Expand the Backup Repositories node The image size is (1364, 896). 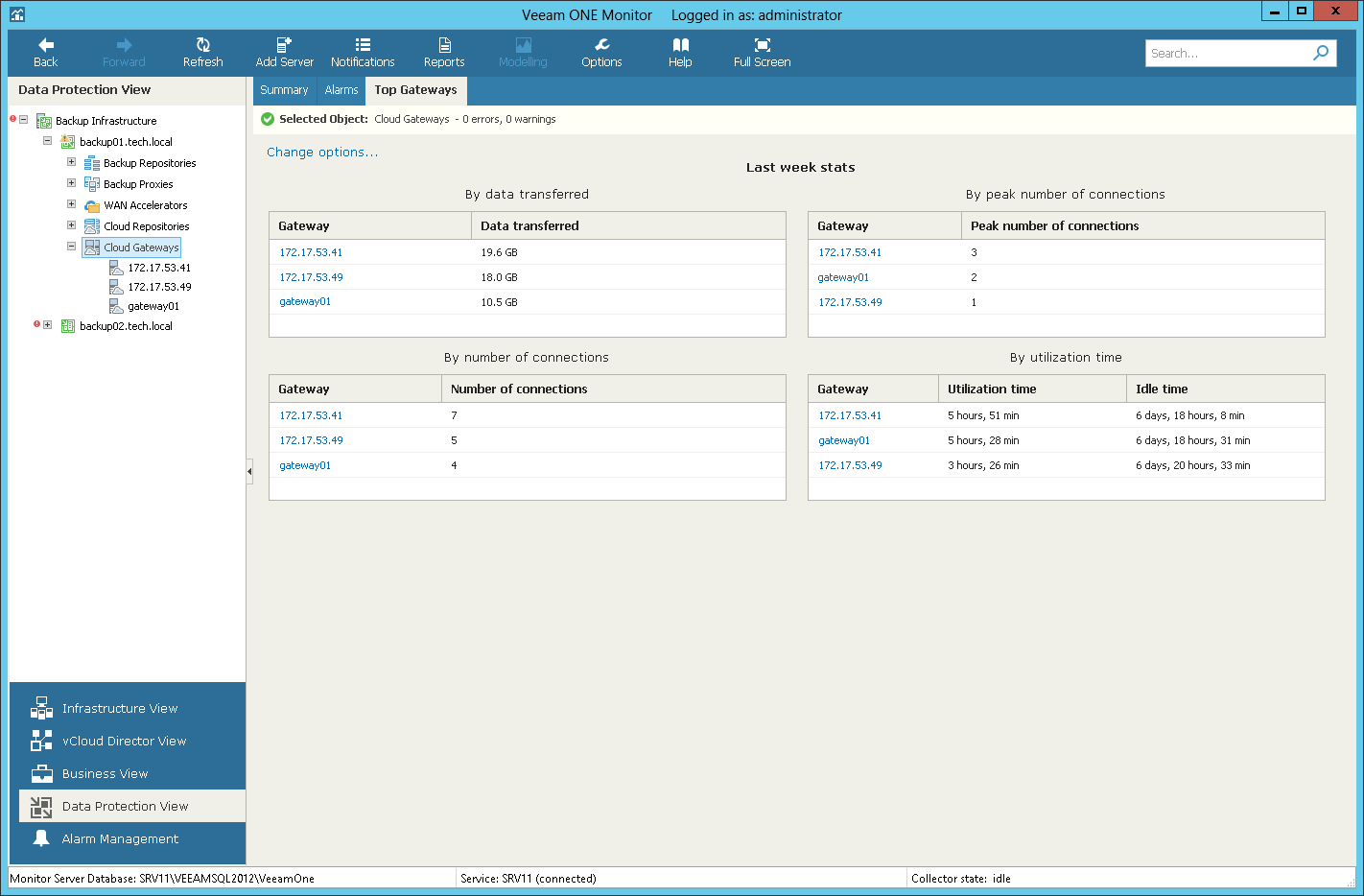pos(71,162)
